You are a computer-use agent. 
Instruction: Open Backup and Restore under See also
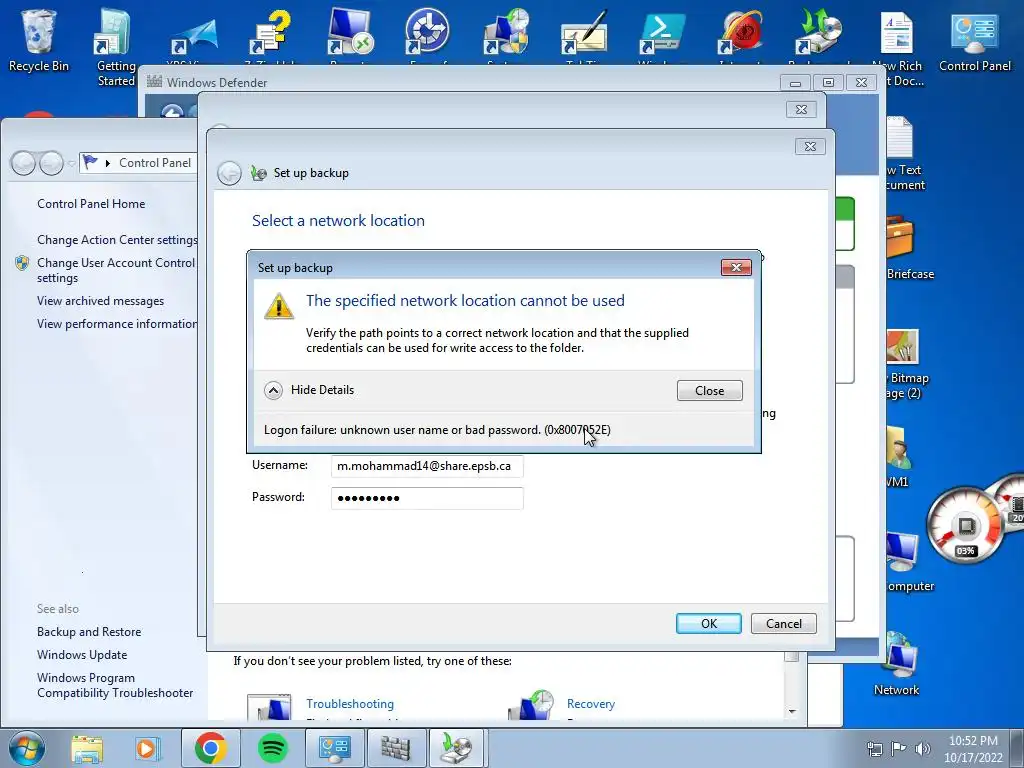(89, 632)
